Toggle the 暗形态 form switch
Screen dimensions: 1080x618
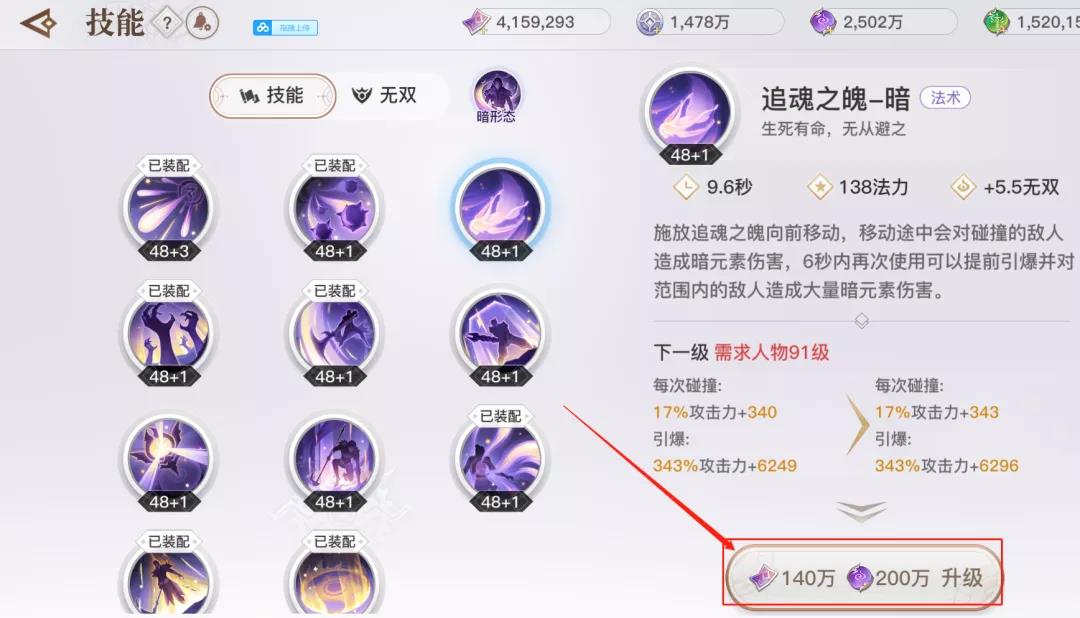pyautogui.click(x=496, y=96)
